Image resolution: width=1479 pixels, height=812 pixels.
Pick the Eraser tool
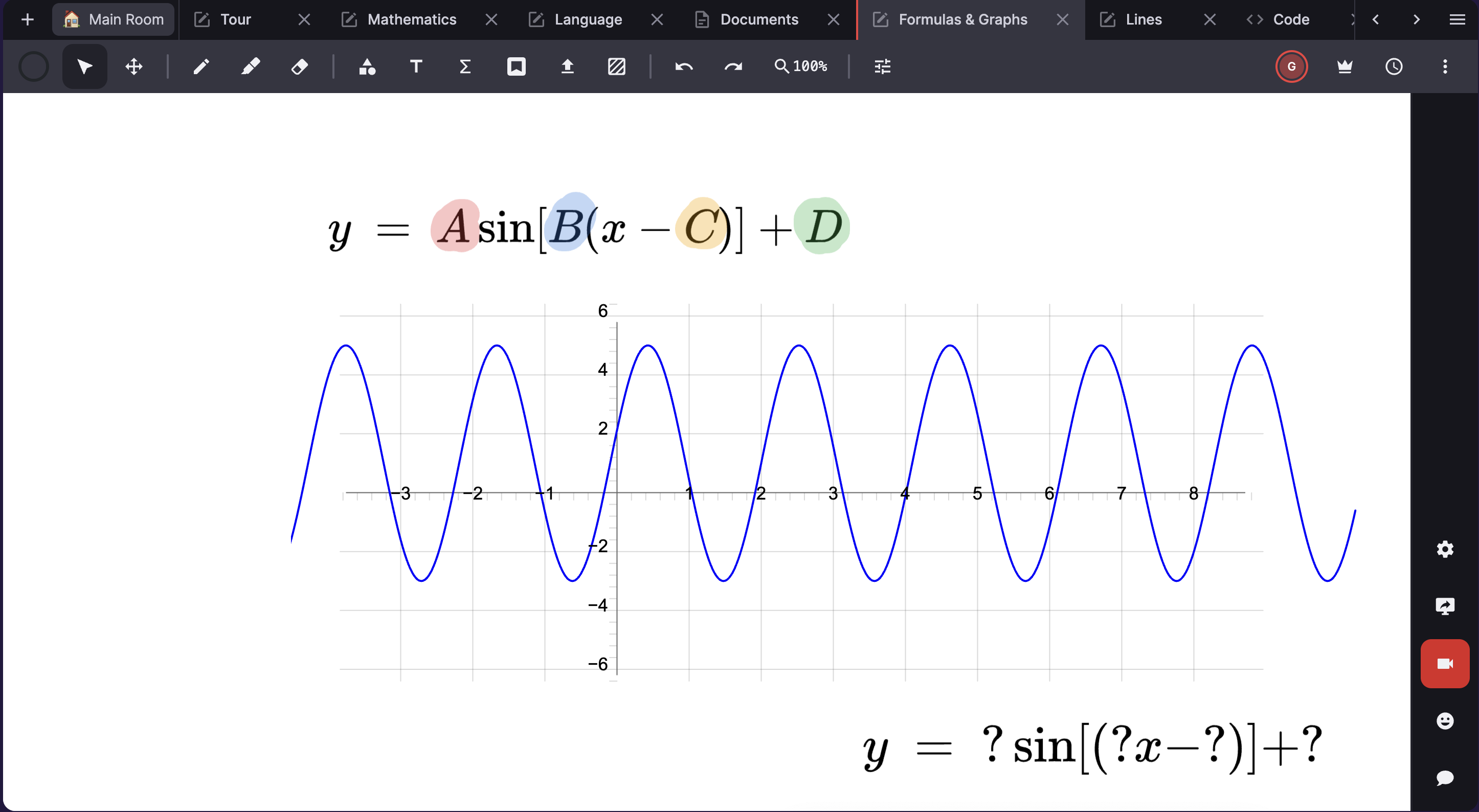[300, 66]
